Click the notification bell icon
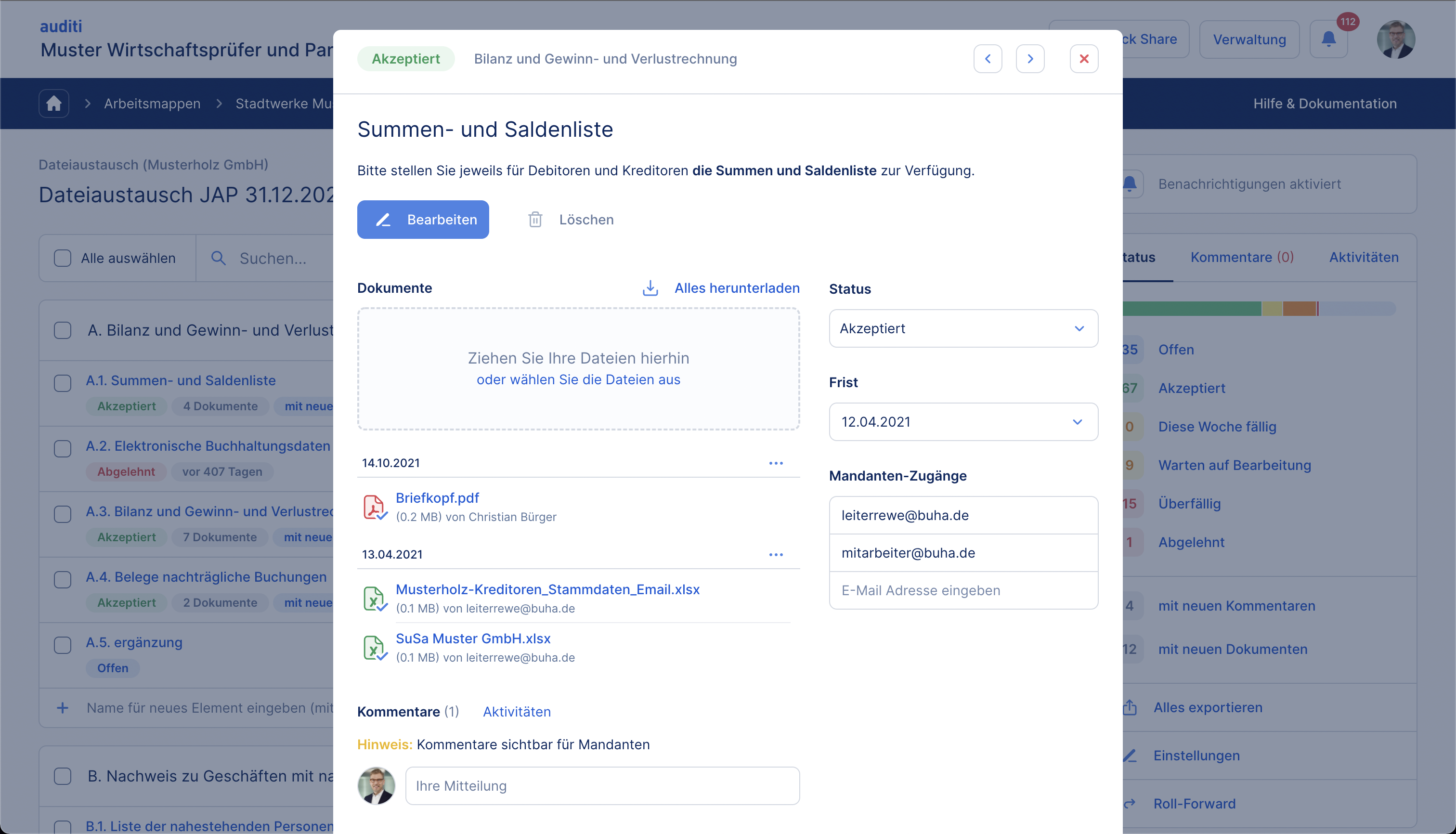Viewport: 1456px width, 834px height. tap(1328, 39)
